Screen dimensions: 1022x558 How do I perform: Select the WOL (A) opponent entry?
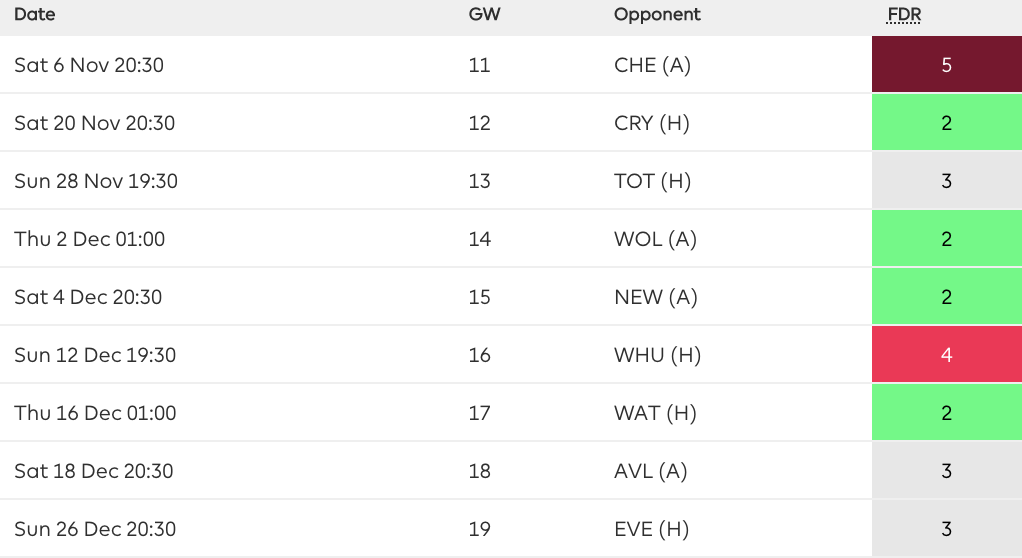(655, 239)
